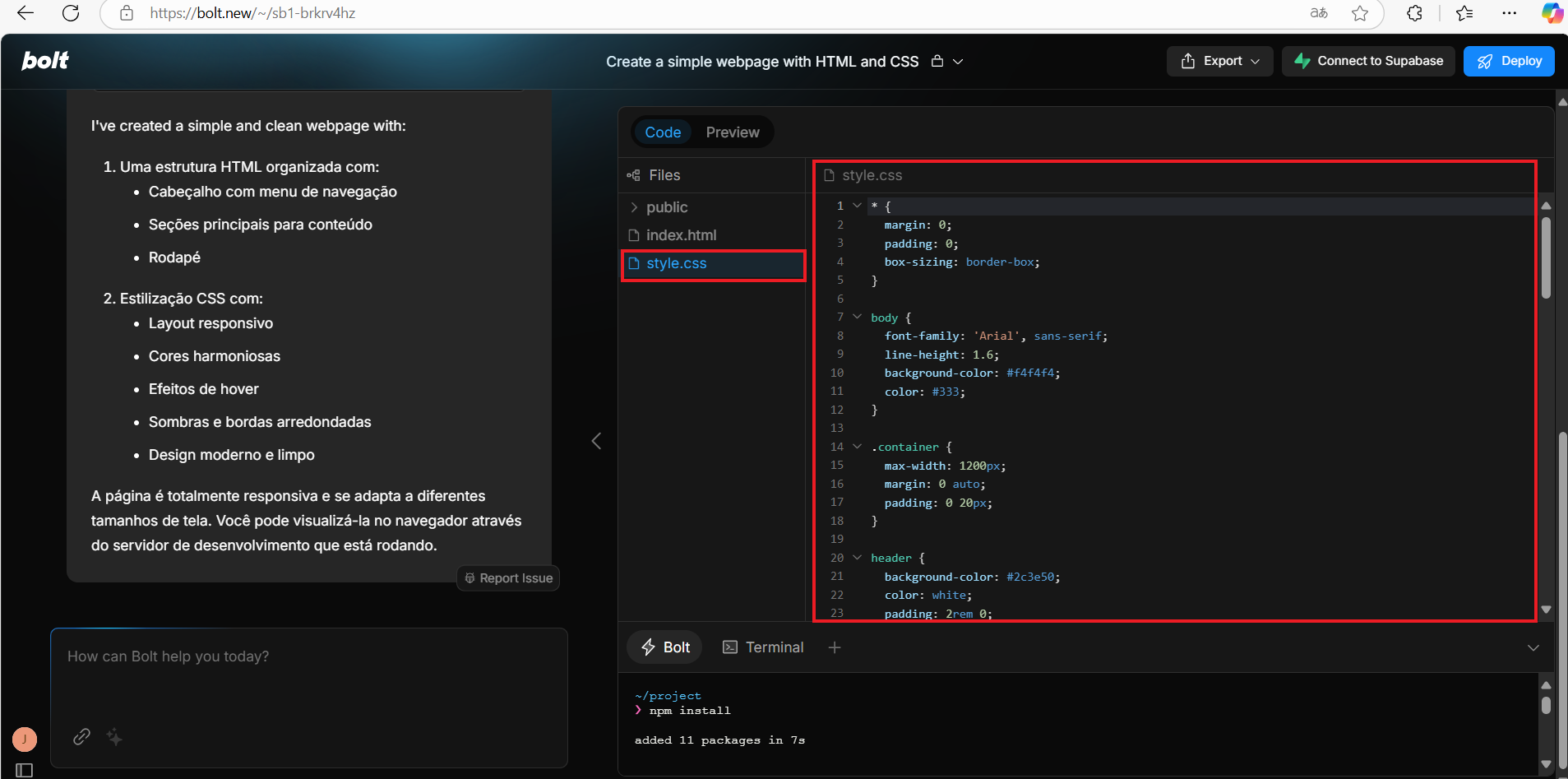Select the Bolt tab
This screenshot has width=1568, height=779.
[665, 647]
